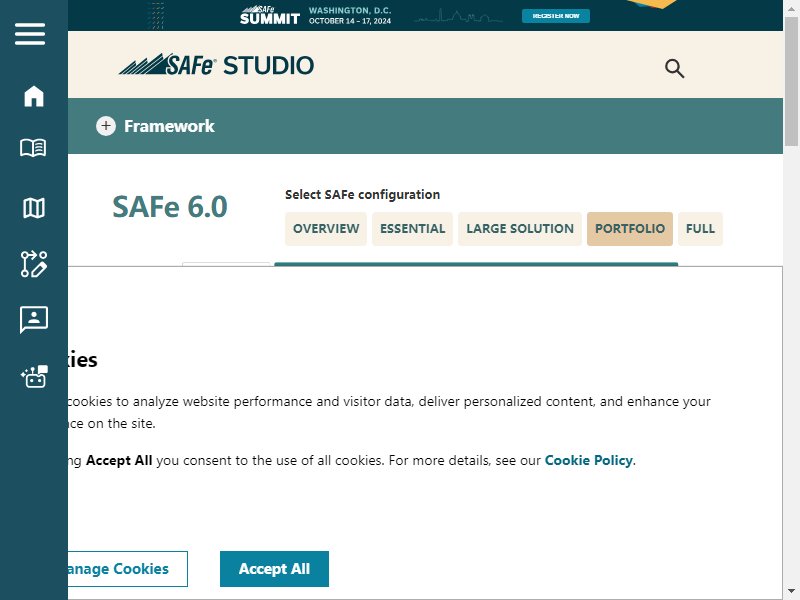
Task: Click the Manage Cookies button
Action: [x=128, y=569]
